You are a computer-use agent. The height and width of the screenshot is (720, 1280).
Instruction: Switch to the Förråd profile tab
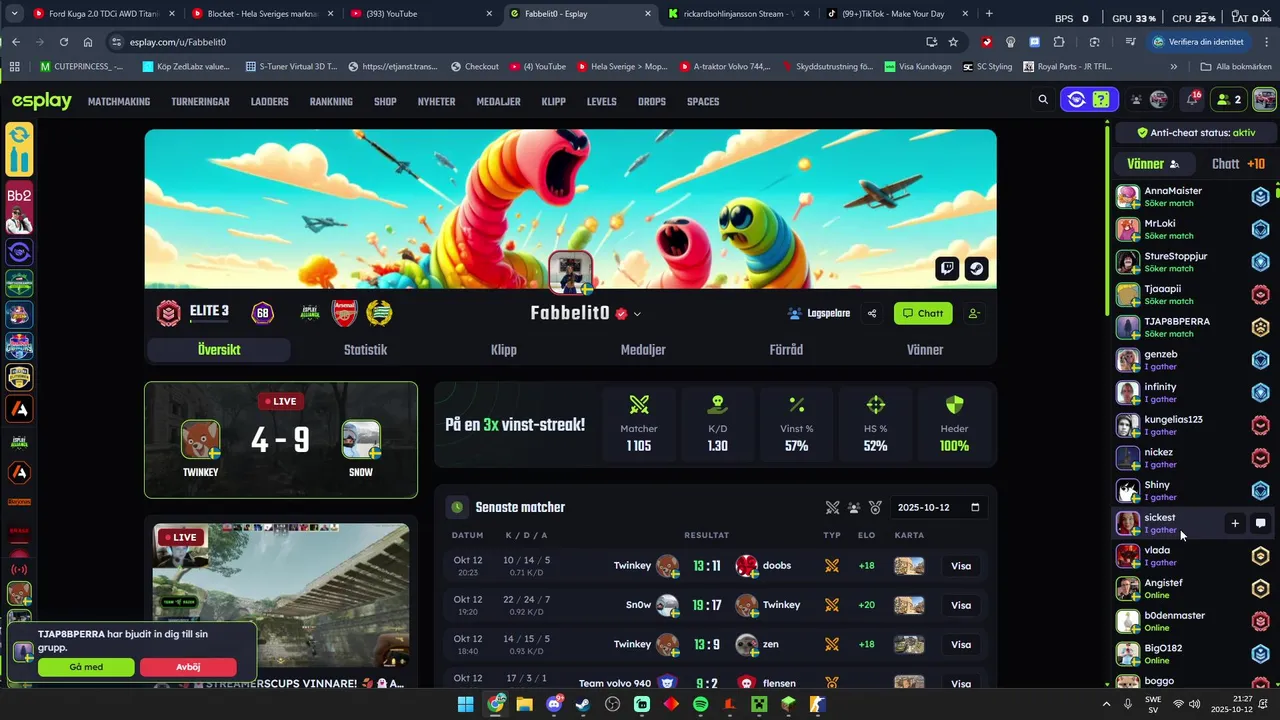786,350
